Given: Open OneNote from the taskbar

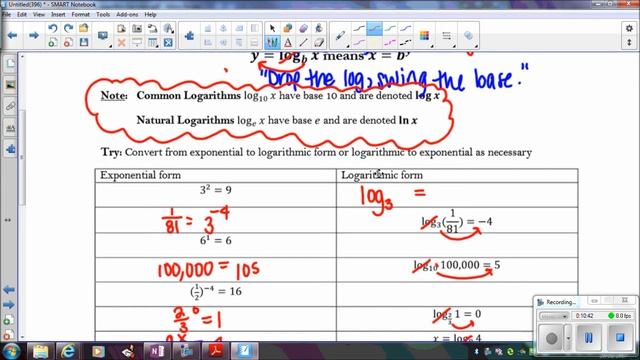Looking at the screenshot, I should tap(157, 351).
